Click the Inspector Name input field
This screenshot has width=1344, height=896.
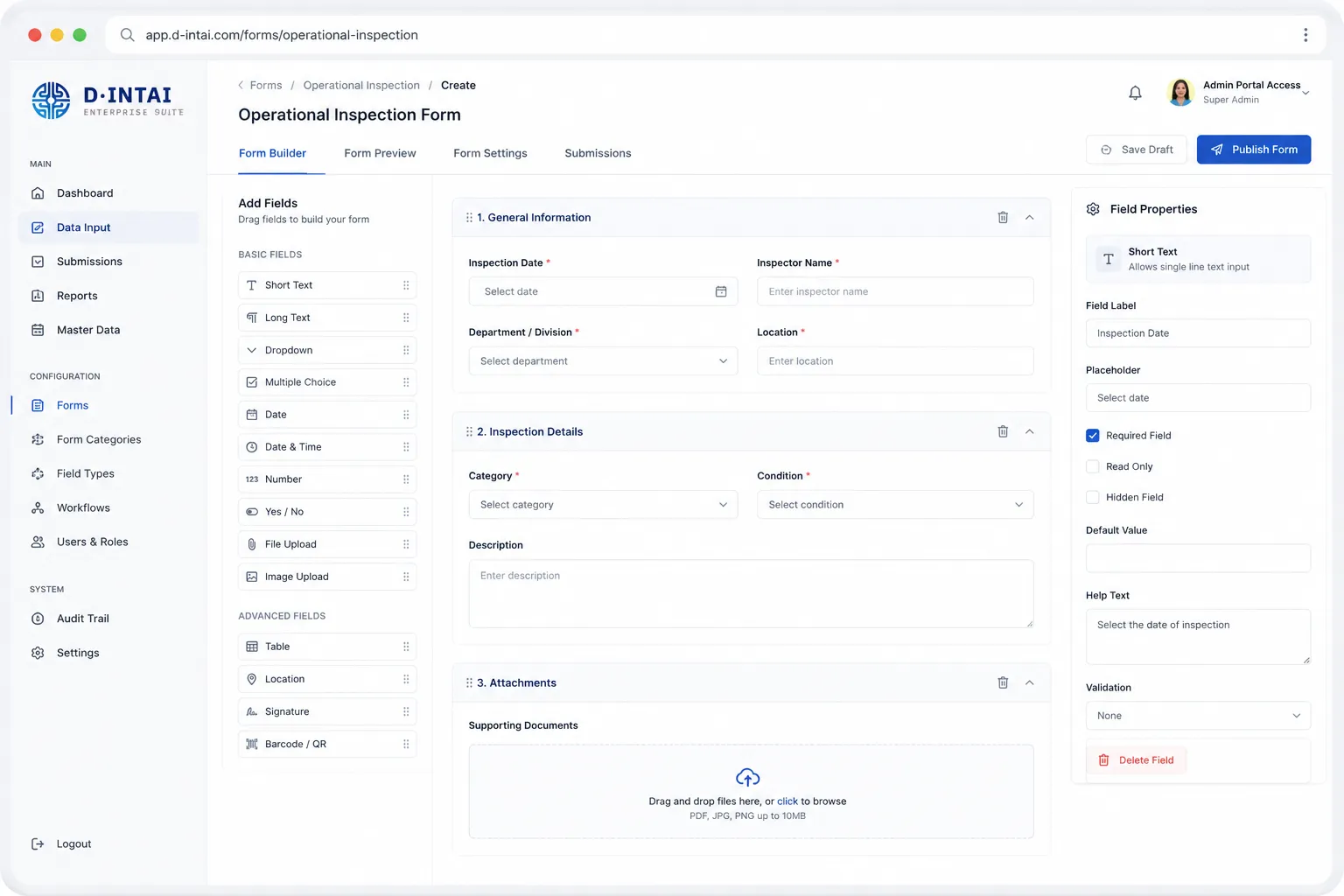pyautogui.click(x=895, y=291)
